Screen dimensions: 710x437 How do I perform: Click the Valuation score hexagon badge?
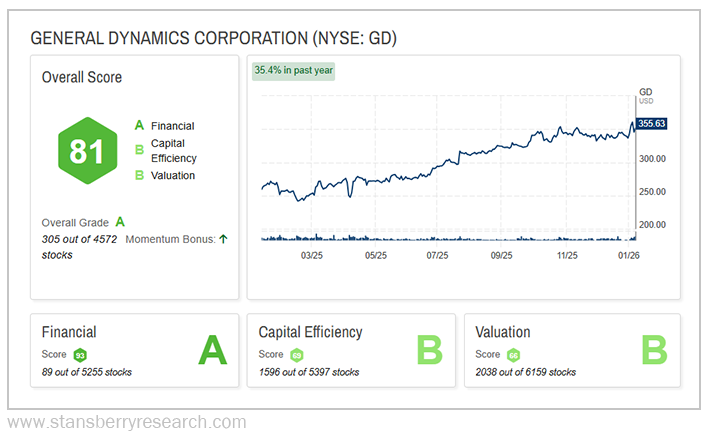pos(513,355)
